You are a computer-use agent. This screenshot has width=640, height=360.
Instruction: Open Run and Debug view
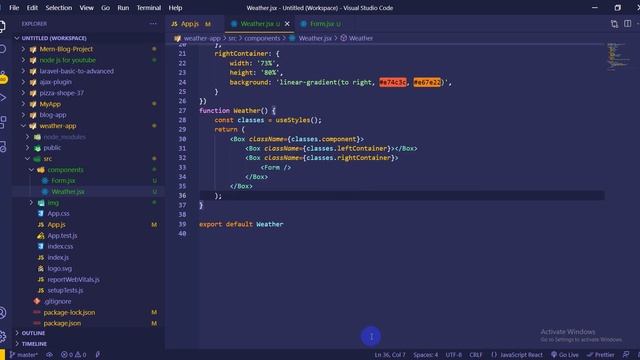2,98
